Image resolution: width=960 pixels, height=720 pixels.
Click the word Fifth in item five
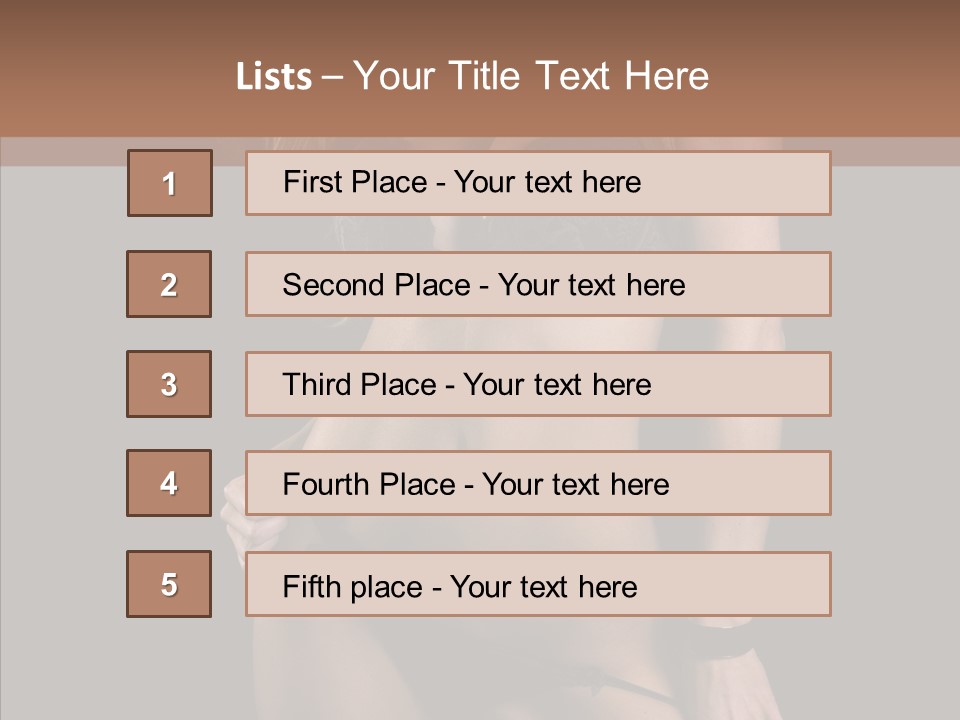click(x=313, y=586)
